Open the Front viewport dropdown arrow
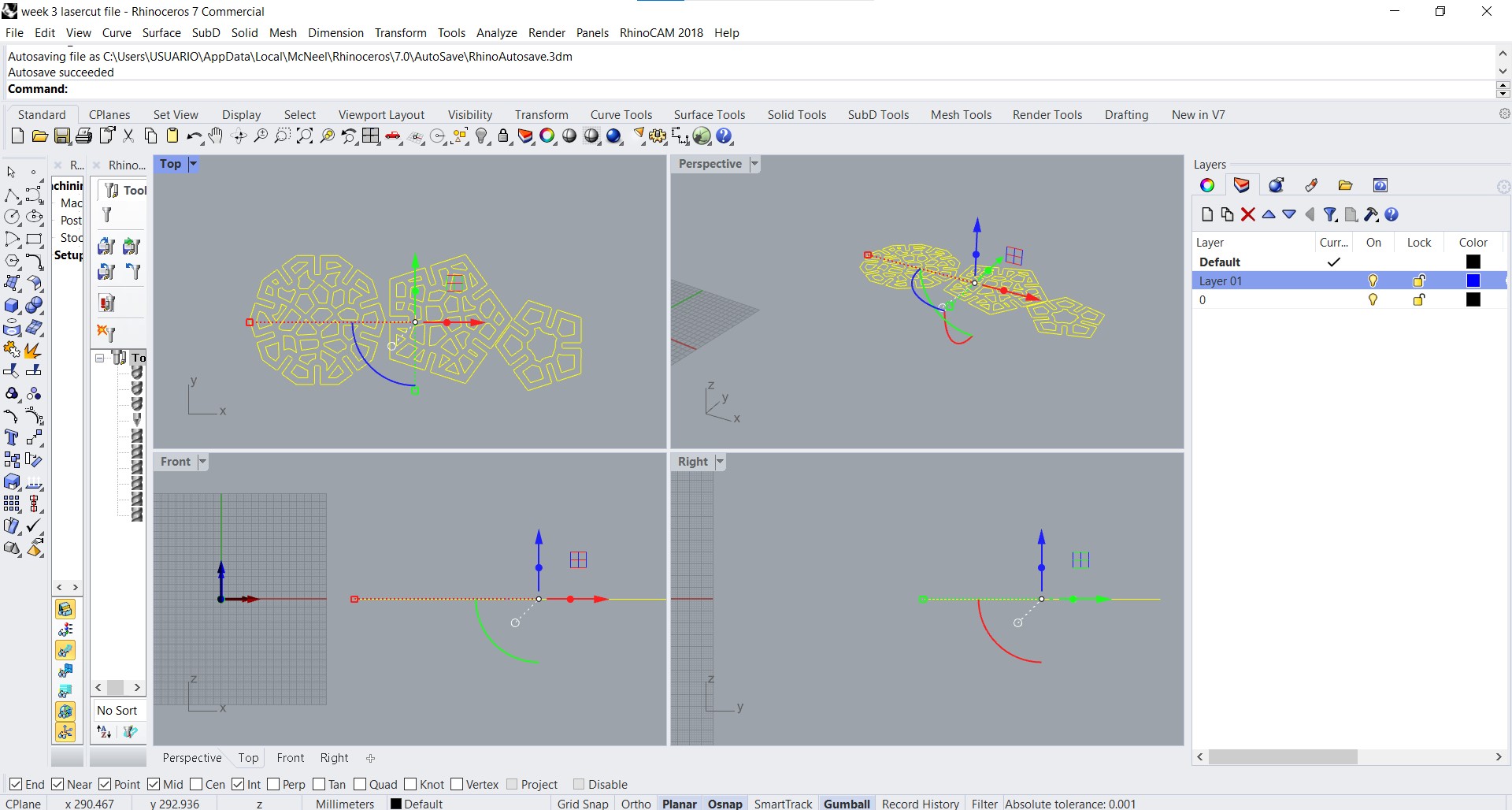This screenshot has height=810, width=1512. 202,462
